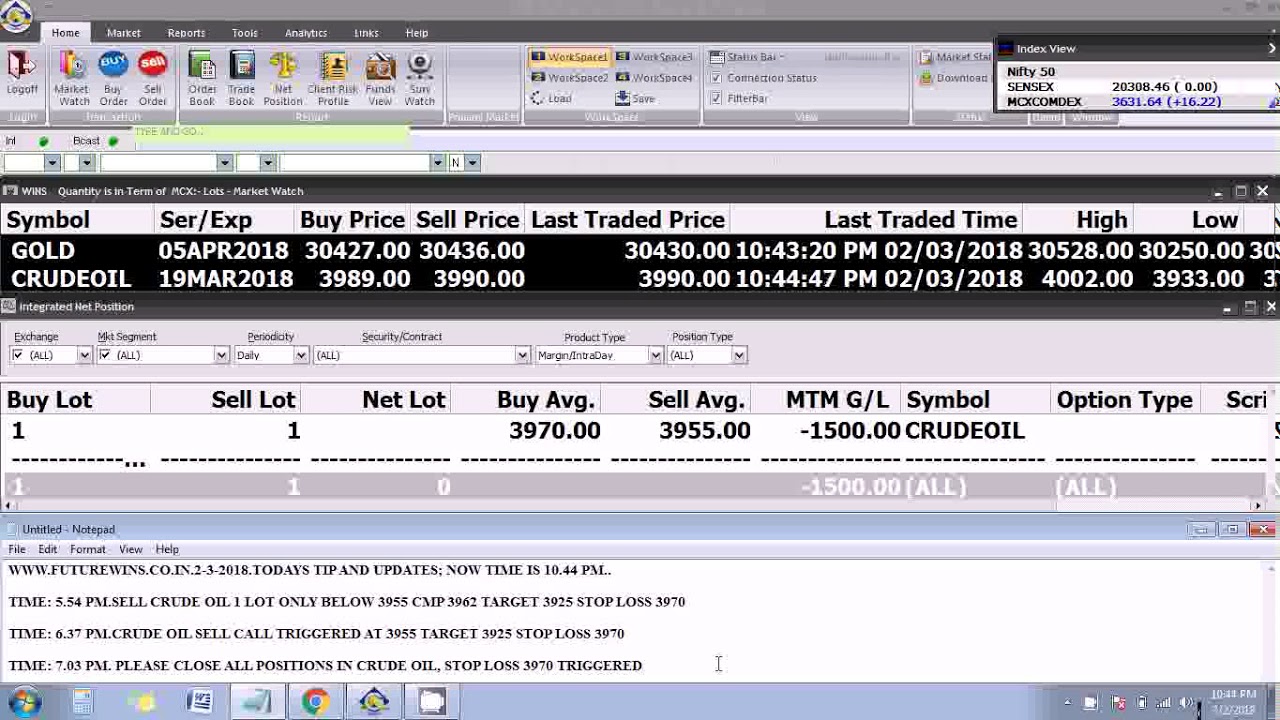Expand the Exchange dropdown
This screenshot has height=720, width=1280.
click(84, 355)
